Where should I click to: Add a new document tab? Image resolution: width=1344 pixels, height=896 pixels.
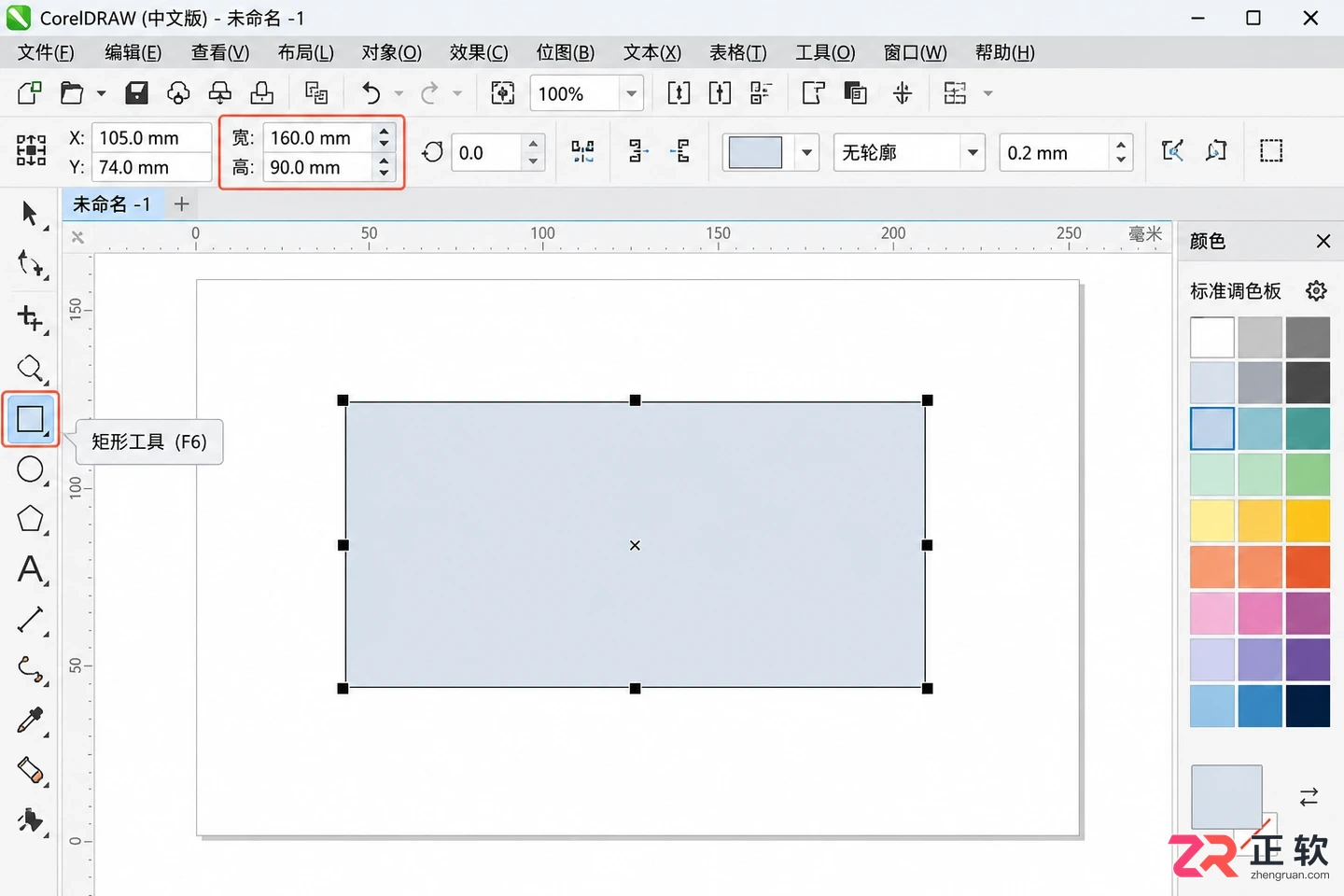(182, 203)
